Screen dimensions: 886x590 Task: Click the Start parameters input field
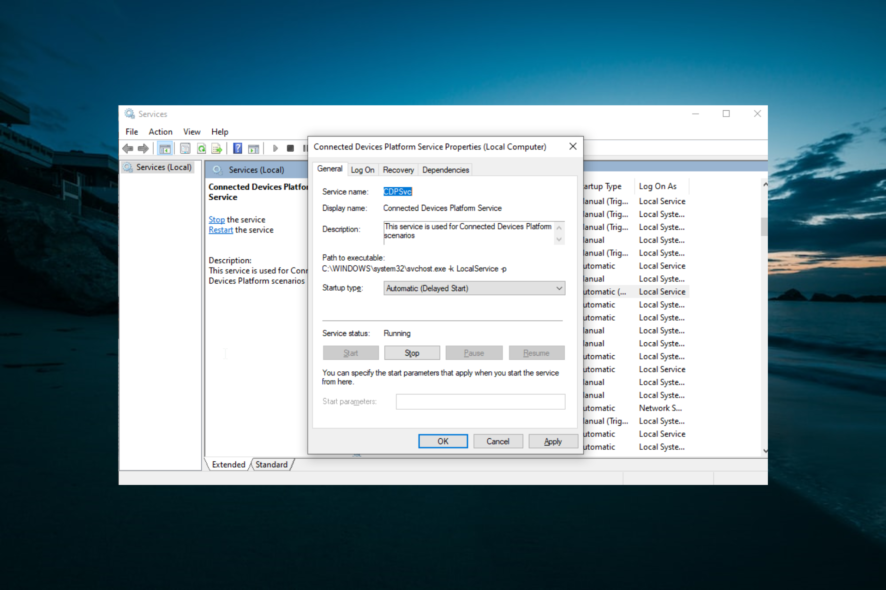pos(480,402)
